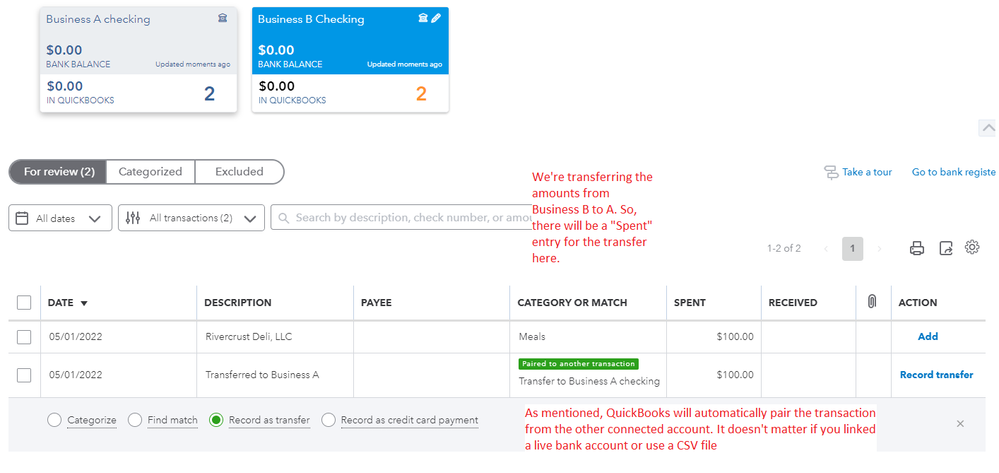The image size is (999, 473).
Task: Click the pencil edit icon on Business B Checking
Action: (x=437, y=18)
